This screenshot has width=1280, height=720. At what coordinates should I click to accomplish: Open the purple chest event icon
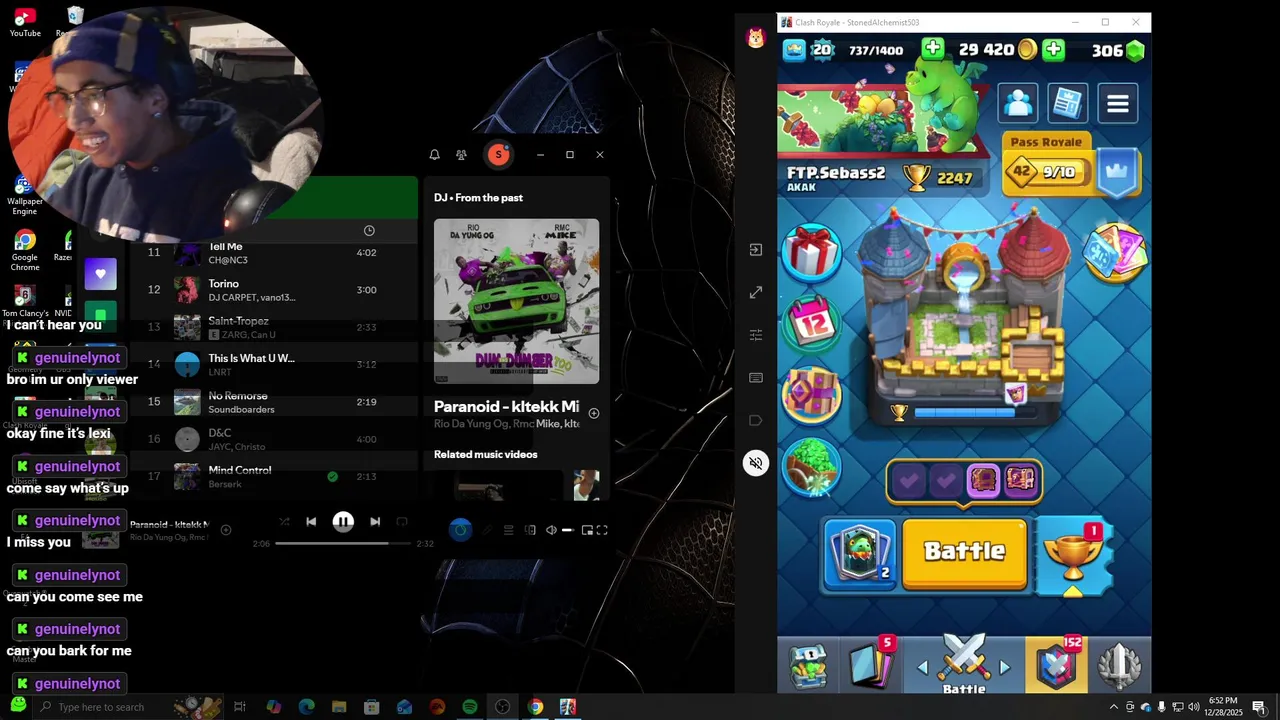tap(812, 395)
